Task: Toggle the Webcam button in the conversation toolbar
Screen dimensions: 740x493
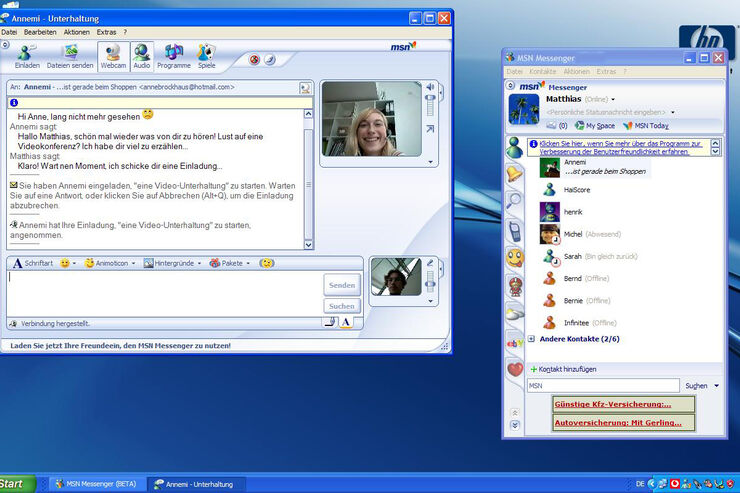Action: (113, 56)
